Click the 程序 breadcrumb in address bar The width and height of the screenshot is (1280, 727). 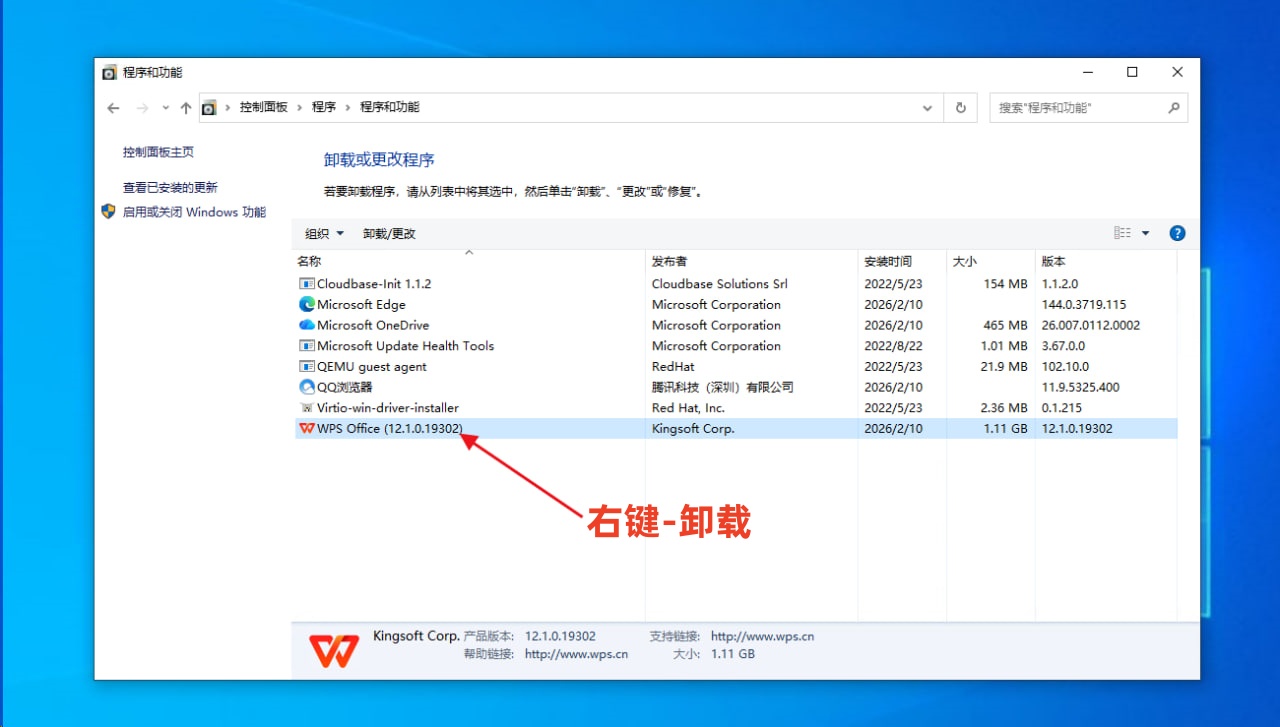point(324,107)
